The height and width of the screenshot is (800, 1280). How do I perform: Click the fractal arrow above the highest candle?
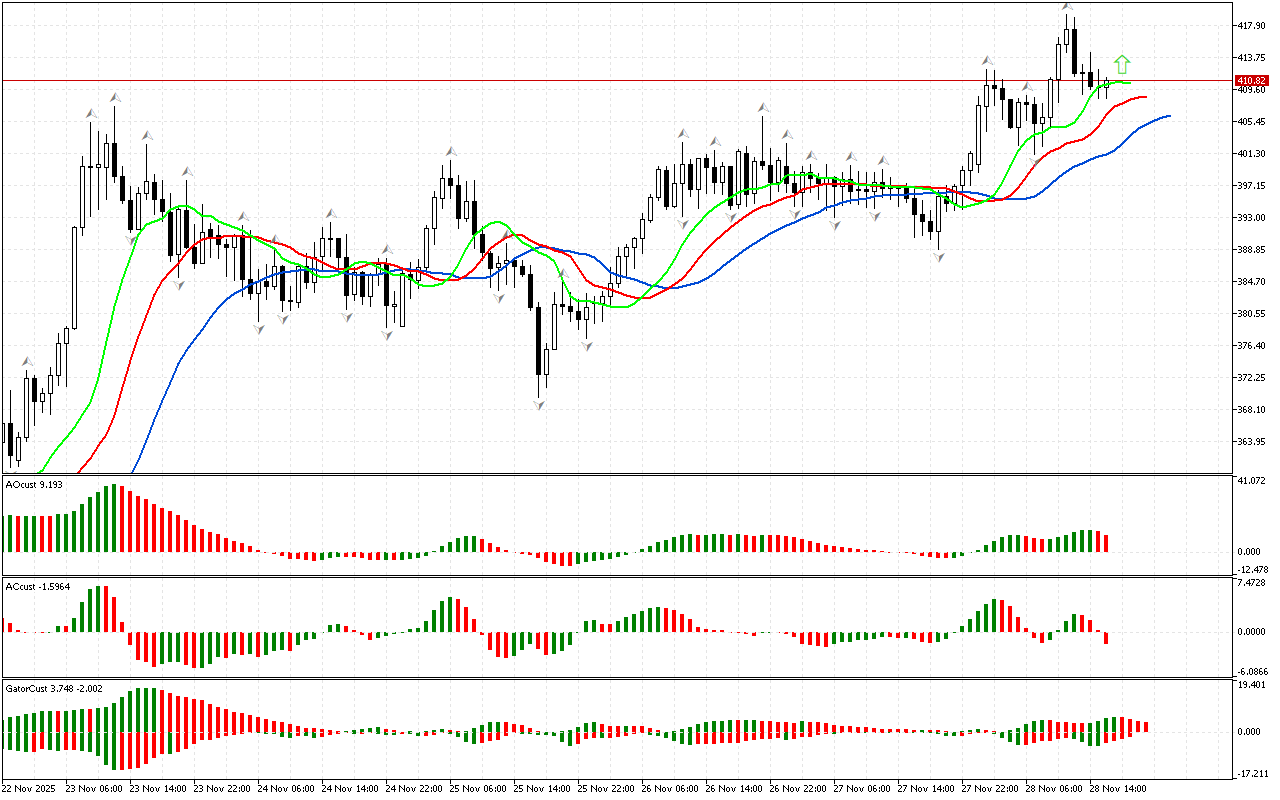click(x=1068, y=8)
